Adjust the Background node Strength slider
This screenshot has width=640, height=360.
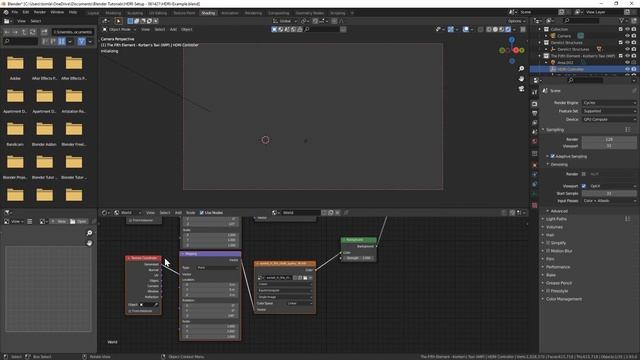pyautogui.click(x=358, y=258)
